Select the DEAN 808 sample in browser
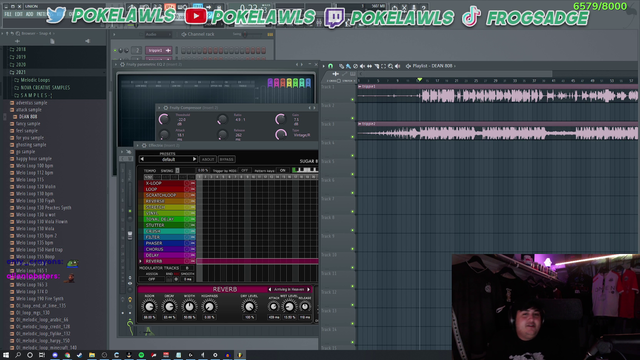 click(x=28, y=117)
